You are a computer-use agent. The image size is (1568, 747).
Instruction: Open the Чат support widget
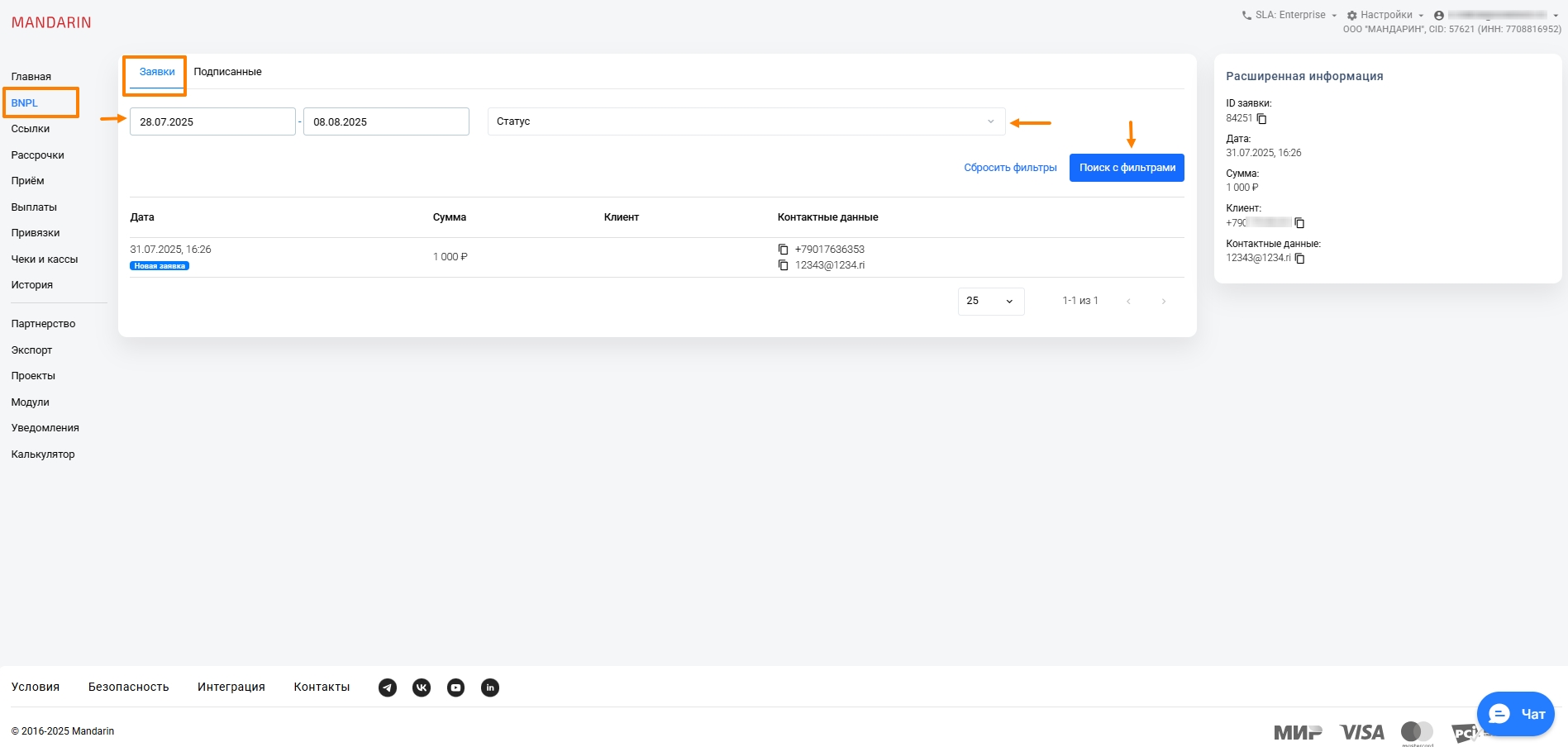(1515, 714)
